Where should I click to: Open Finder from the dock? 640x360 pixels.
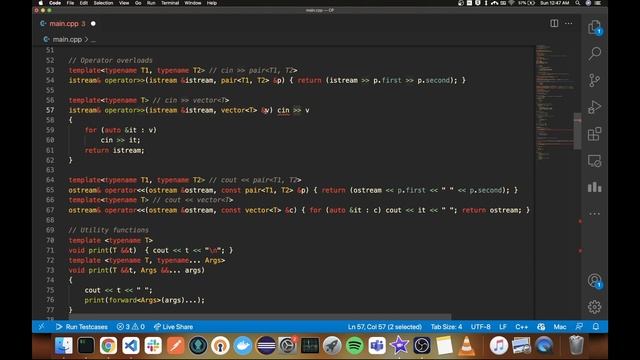(x=64, y=345)
